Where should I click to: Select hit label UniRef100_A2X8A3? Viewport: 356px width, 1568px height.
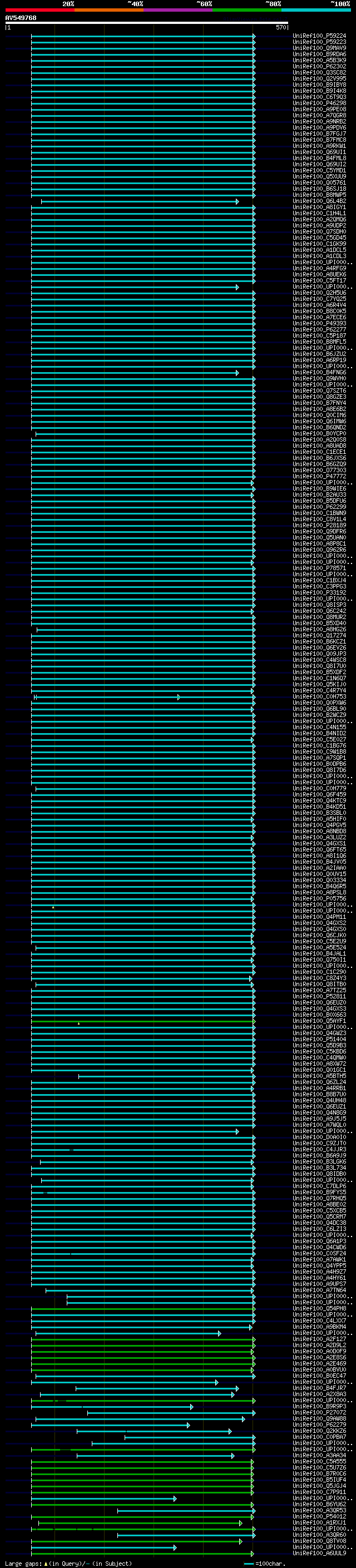click(x=319, y=1394)
